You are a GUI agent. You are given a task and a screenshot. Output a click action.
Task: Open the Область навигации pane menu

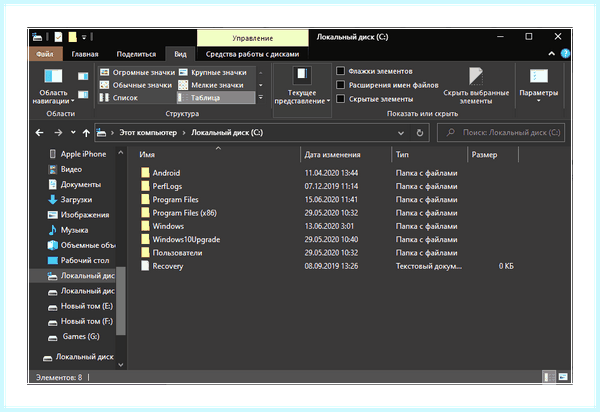tap(53, 86)
